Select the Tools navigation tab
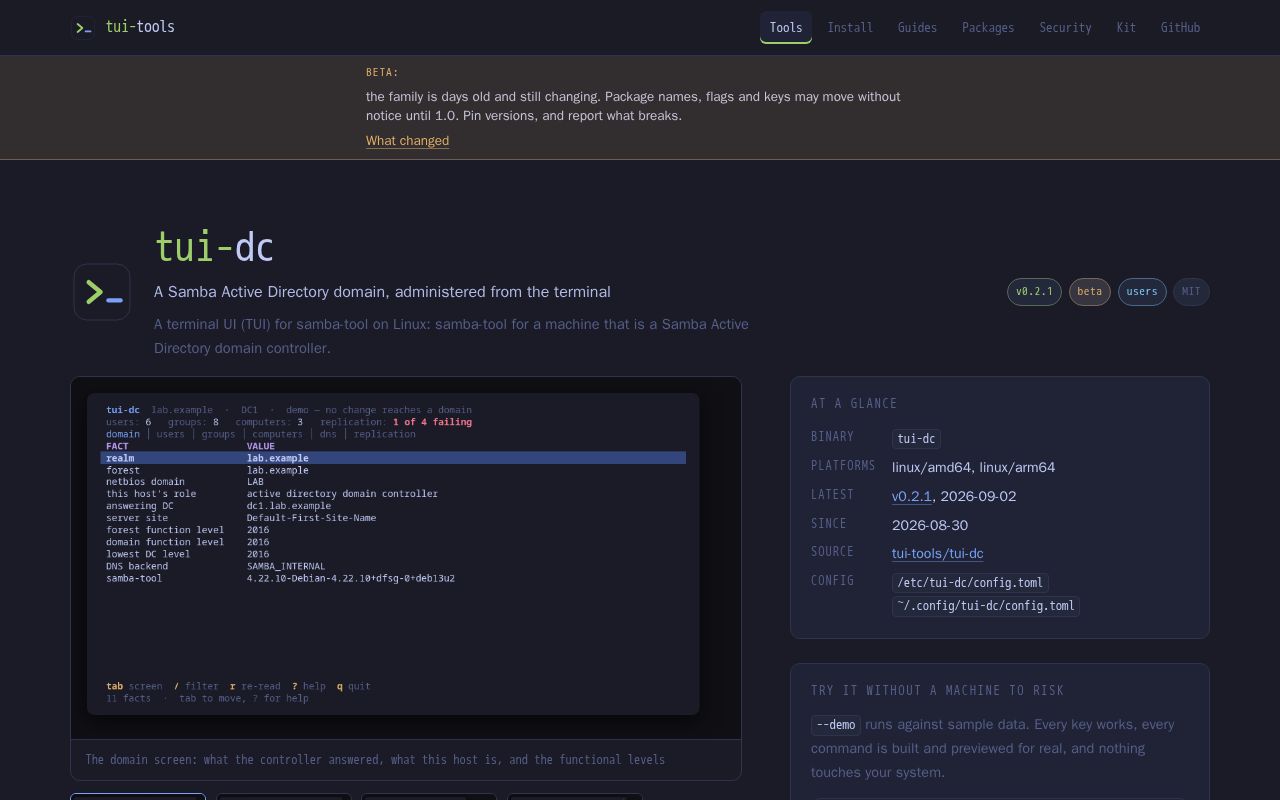This screenshot has height=800, width=1280. [x=786, y=28]
